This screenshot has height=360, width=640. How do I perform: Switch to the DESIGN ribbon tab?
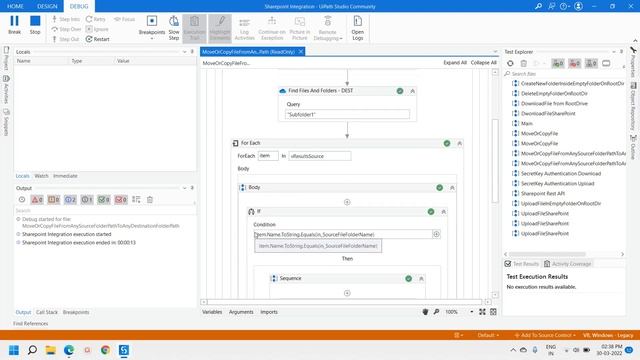47,6
